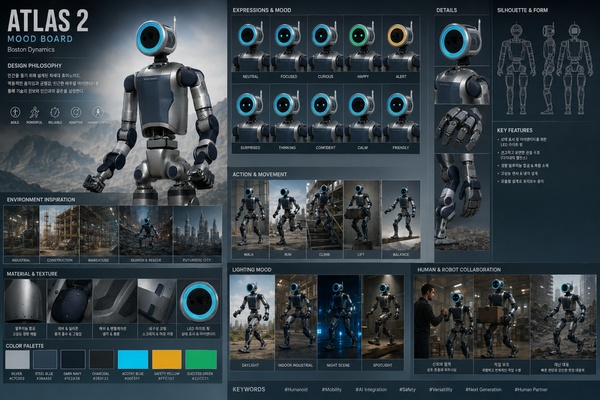Screen dimensions: 600x400
Task: Open the Calm expression thumbnail
Action: 362,114
